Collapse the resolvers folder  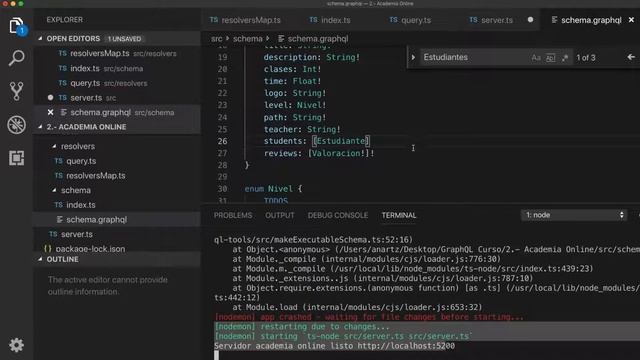click(54, 146)
